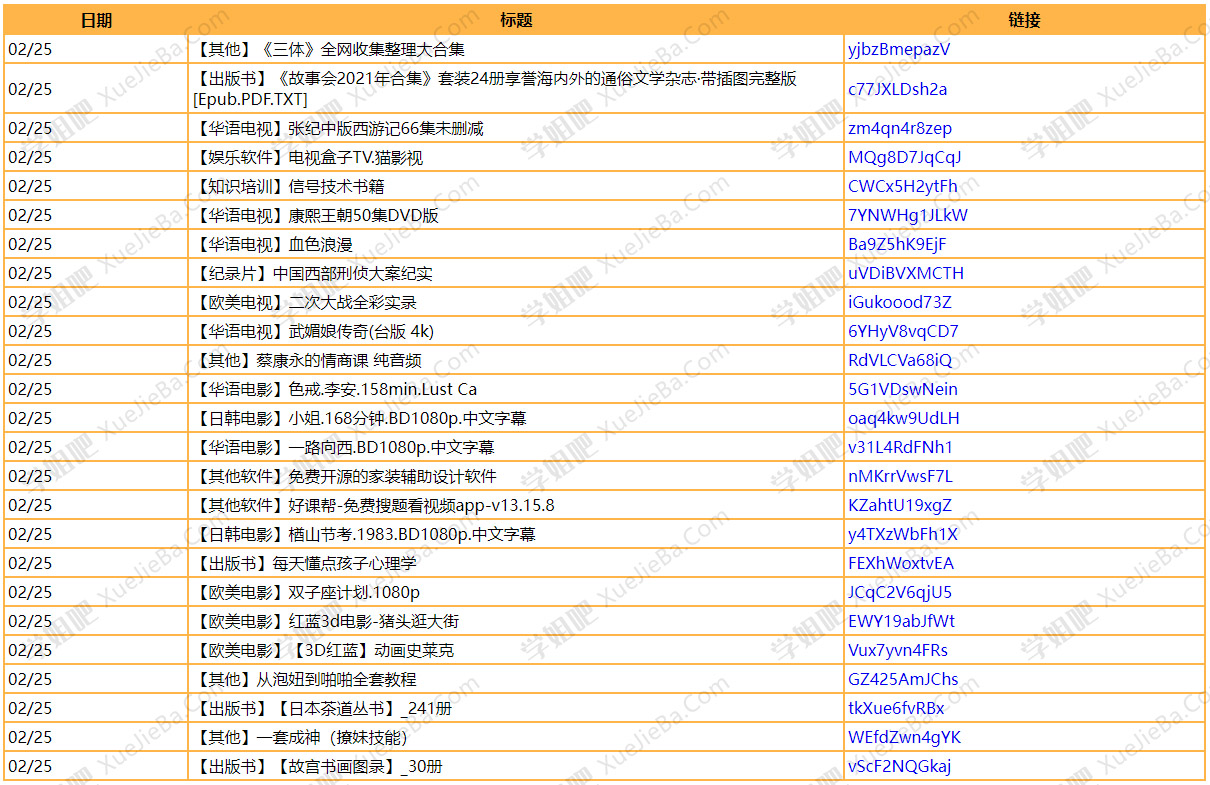Open the y4TXzWbFh1X link
Screen dimensions: 1210x785
point(903,534)
